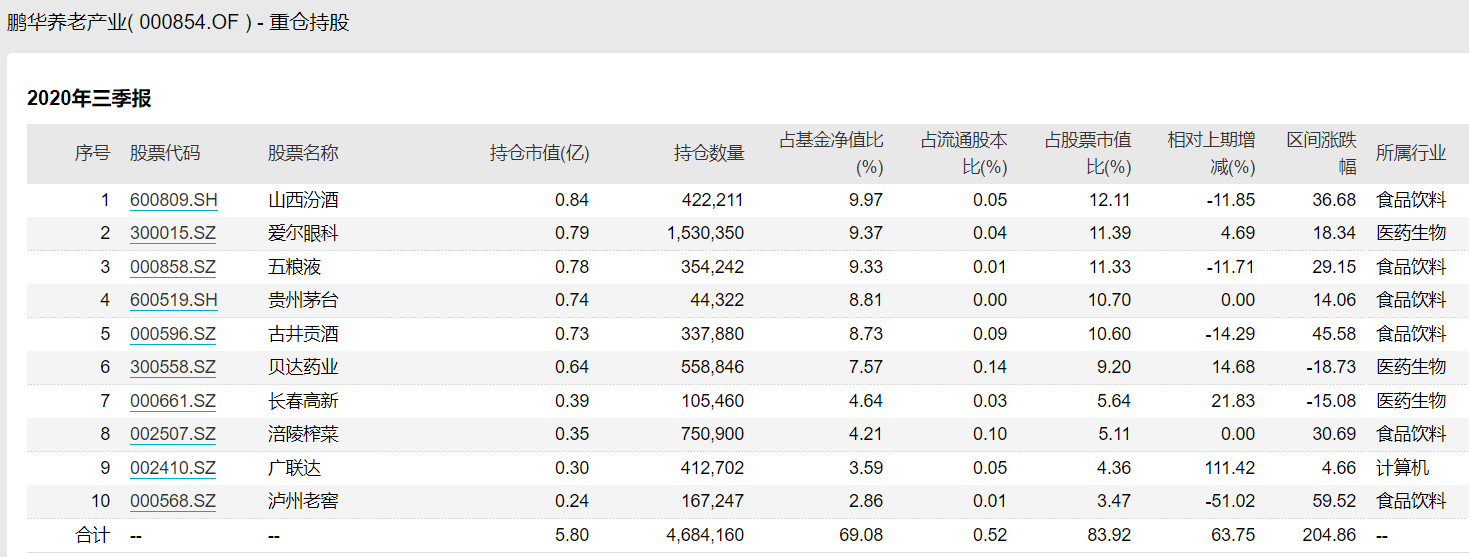Open stock link 000596.SZ
Image resolution: width=1469 pixels, height=557 pixels.
173,334
